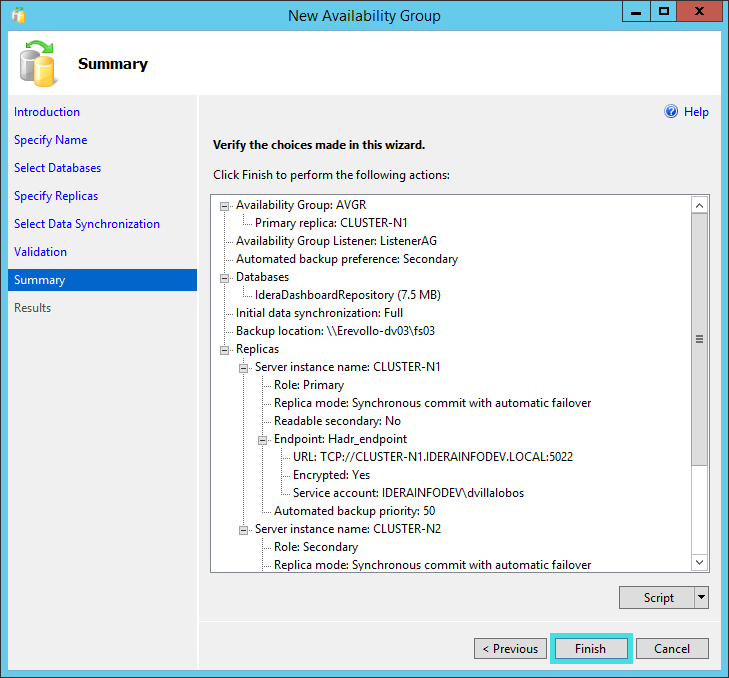Close the New Availability Group window
729x678 pixels.
pos(699,12)
